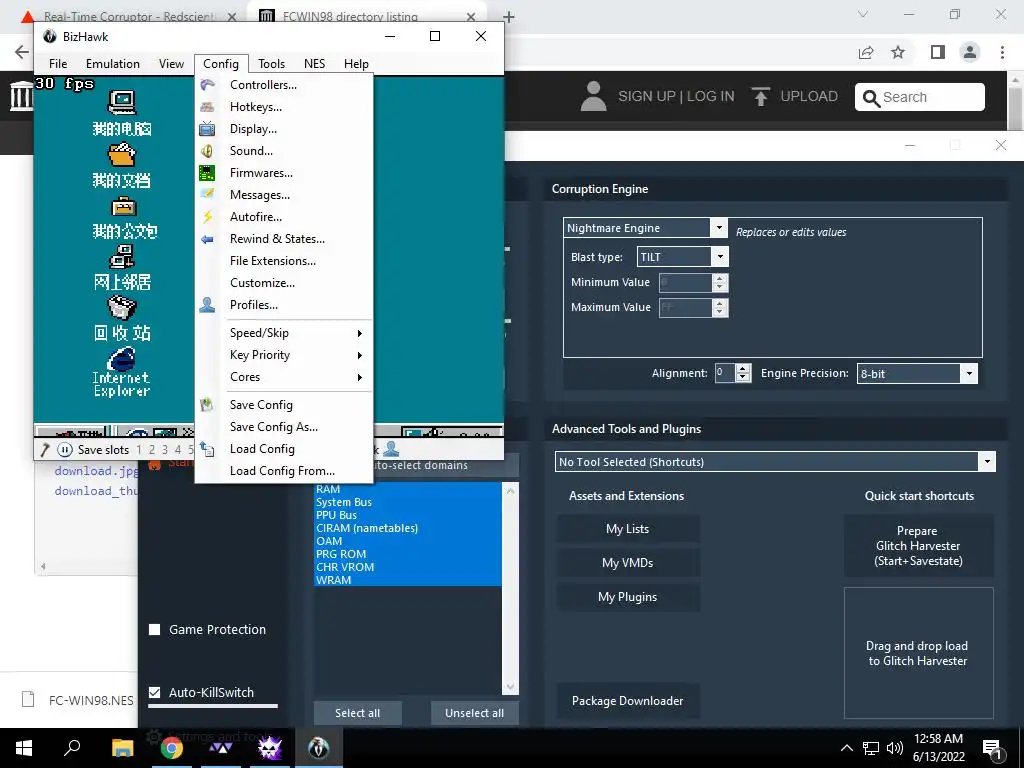Open File Explorer from taskbar
This screenshot has width=1024, height=768.
tap(122, 748)
